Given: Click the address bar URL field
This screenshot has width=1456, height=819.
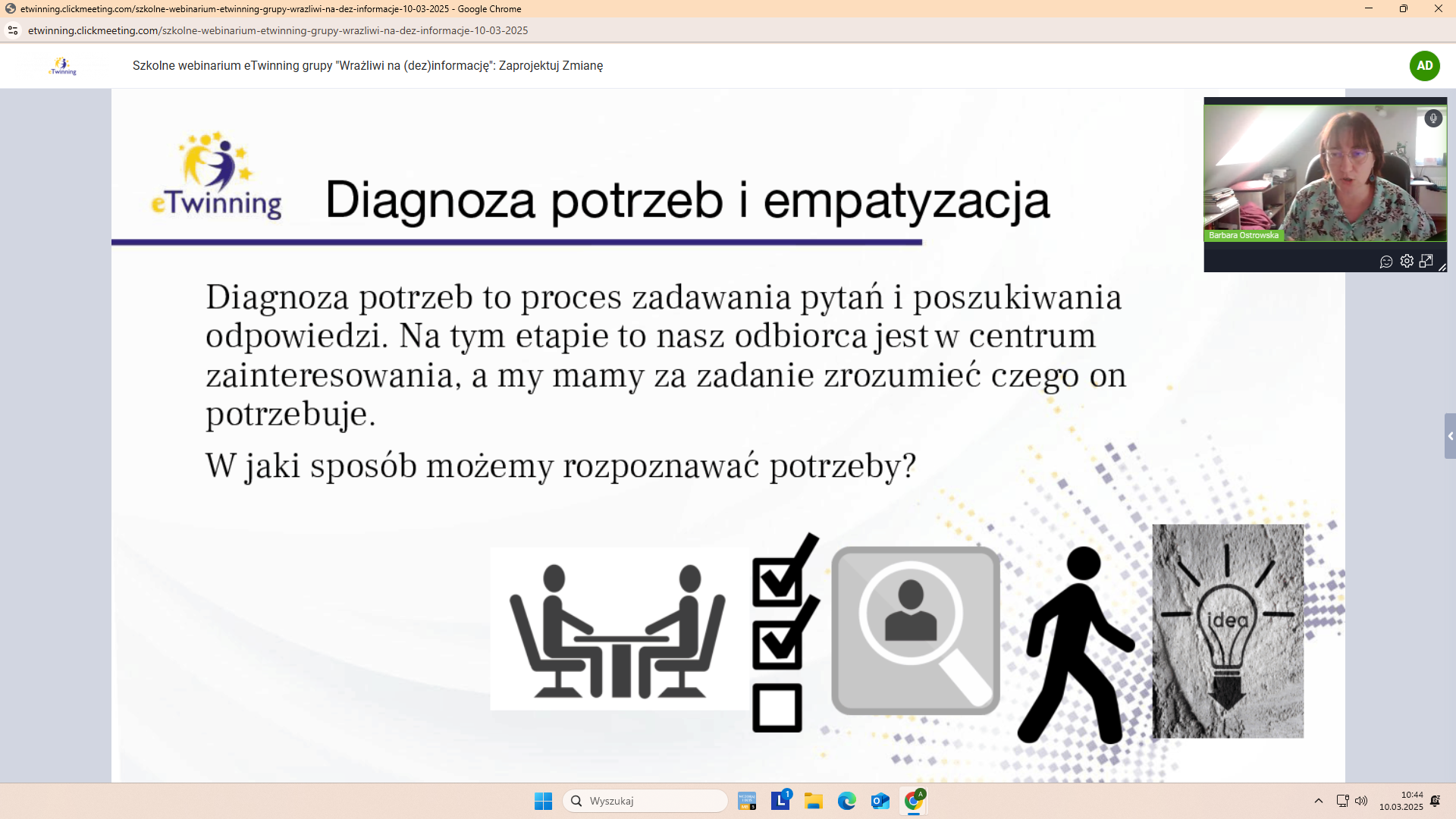Looking at the screenshot, I should [278, 30].
